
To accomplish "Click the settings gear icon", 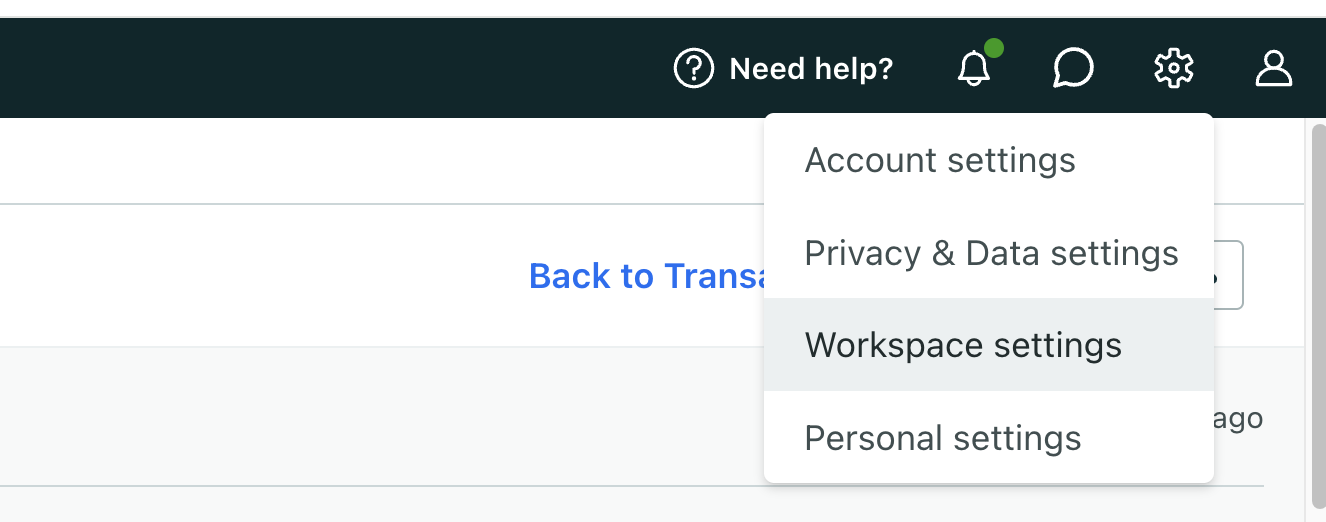I will 1173,69.
